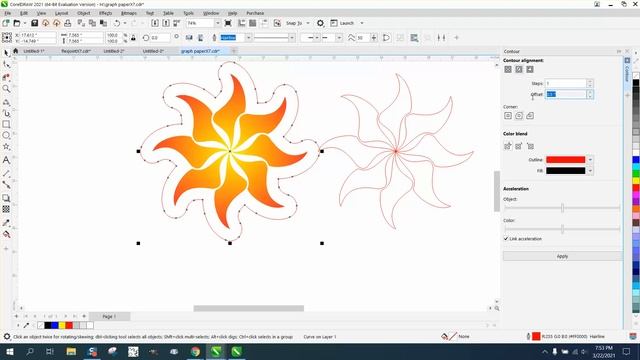Select the Pick tool in toolbox
Screen dimensions: 640x360
pos(6,53)
